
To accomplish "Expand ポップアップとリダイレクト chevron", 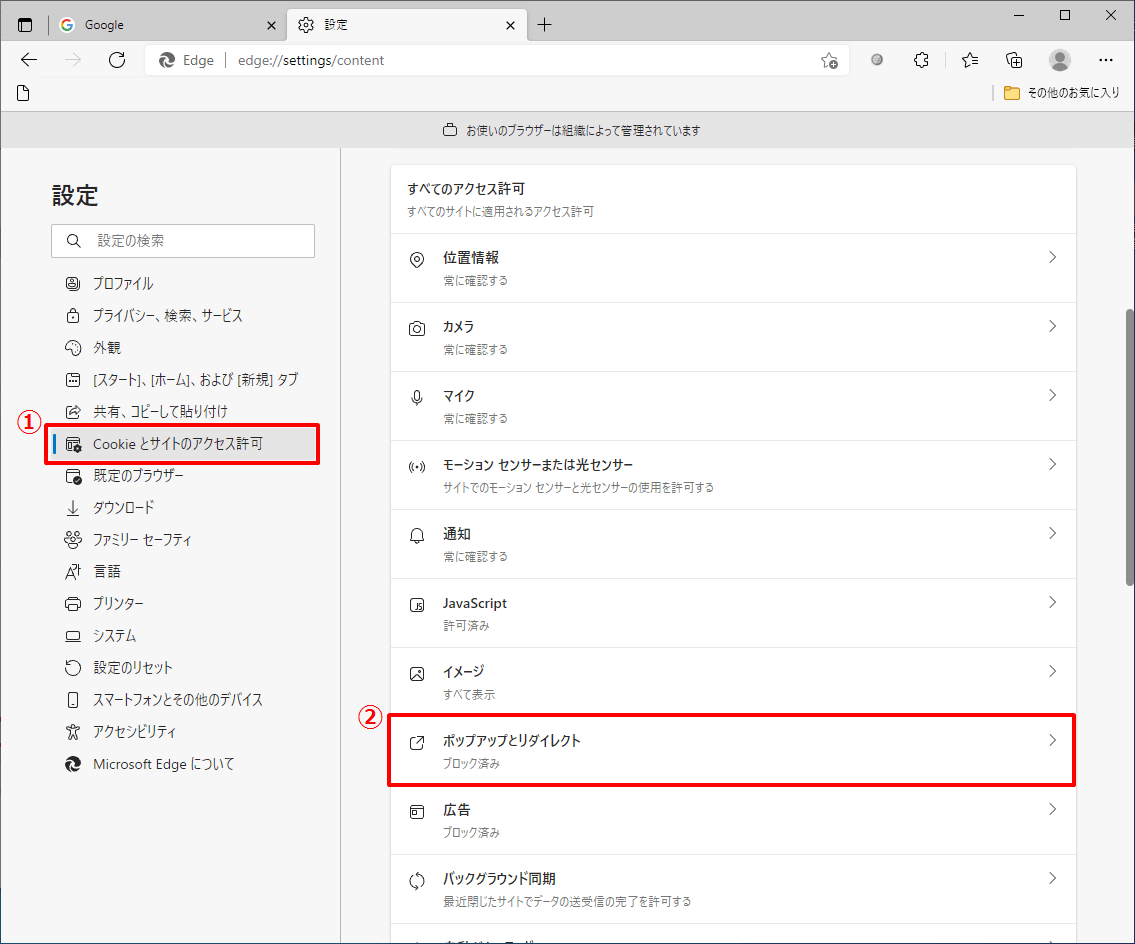I will [x=1052, y=741].
